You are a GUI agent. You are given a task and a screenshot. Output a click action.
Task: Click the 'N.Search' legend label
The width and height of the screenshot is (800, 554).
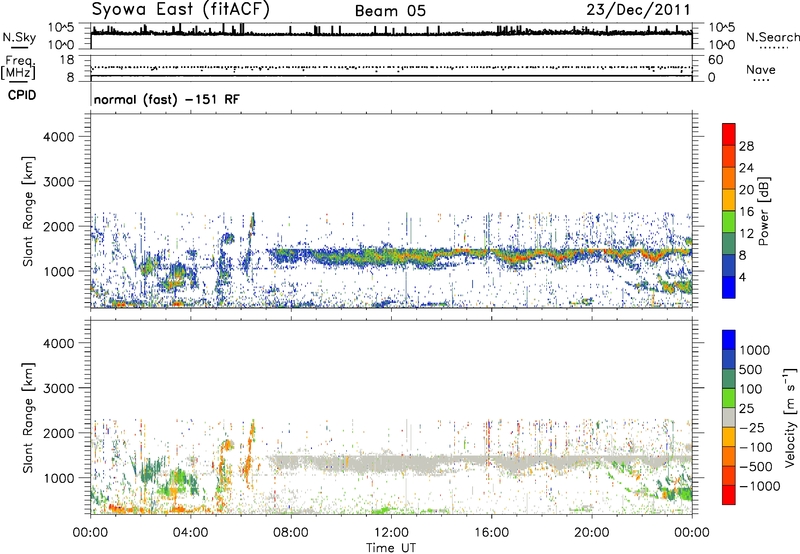point(772,37)
